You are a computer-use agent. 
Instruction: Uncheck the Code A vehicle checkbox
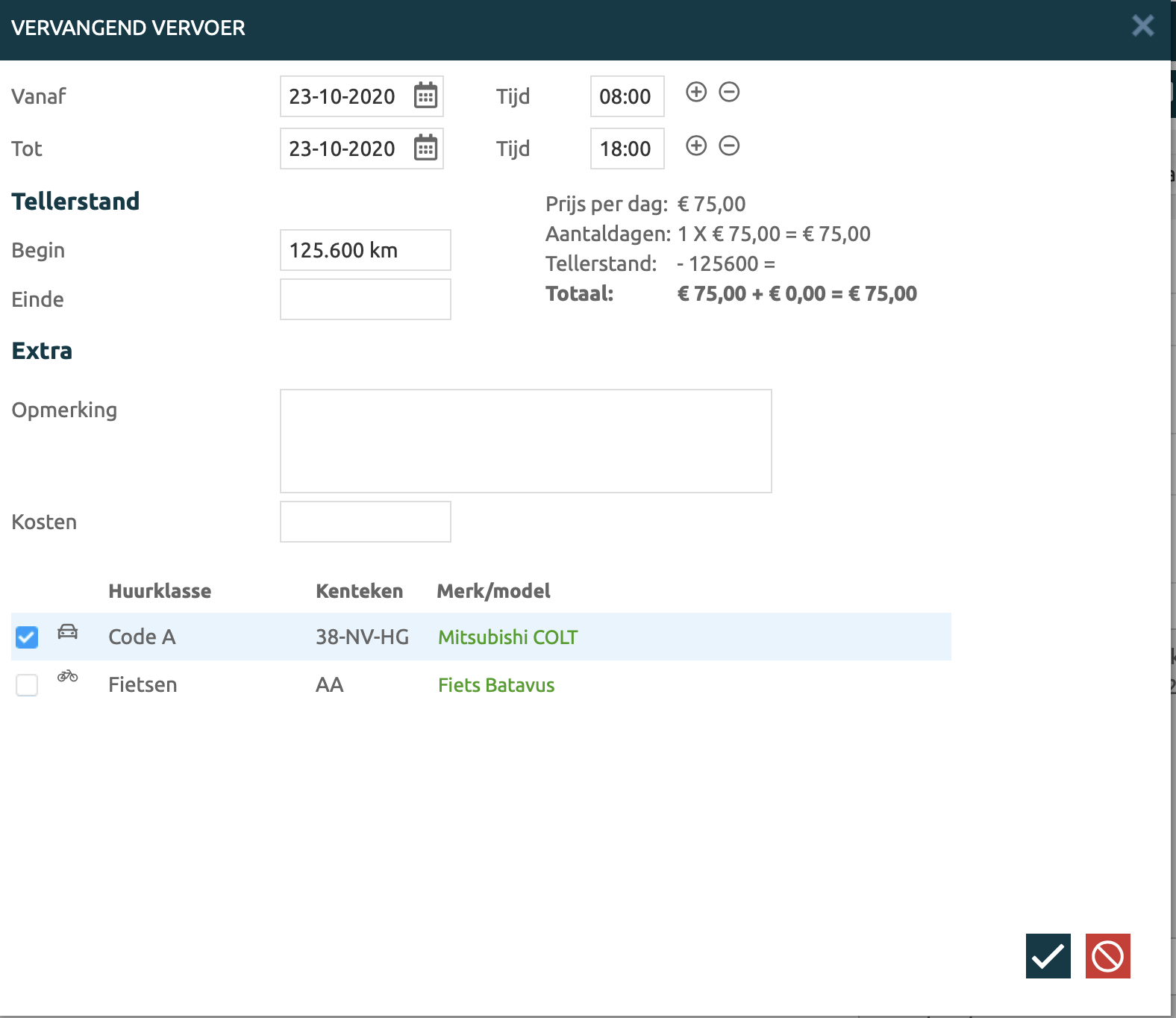27,637
